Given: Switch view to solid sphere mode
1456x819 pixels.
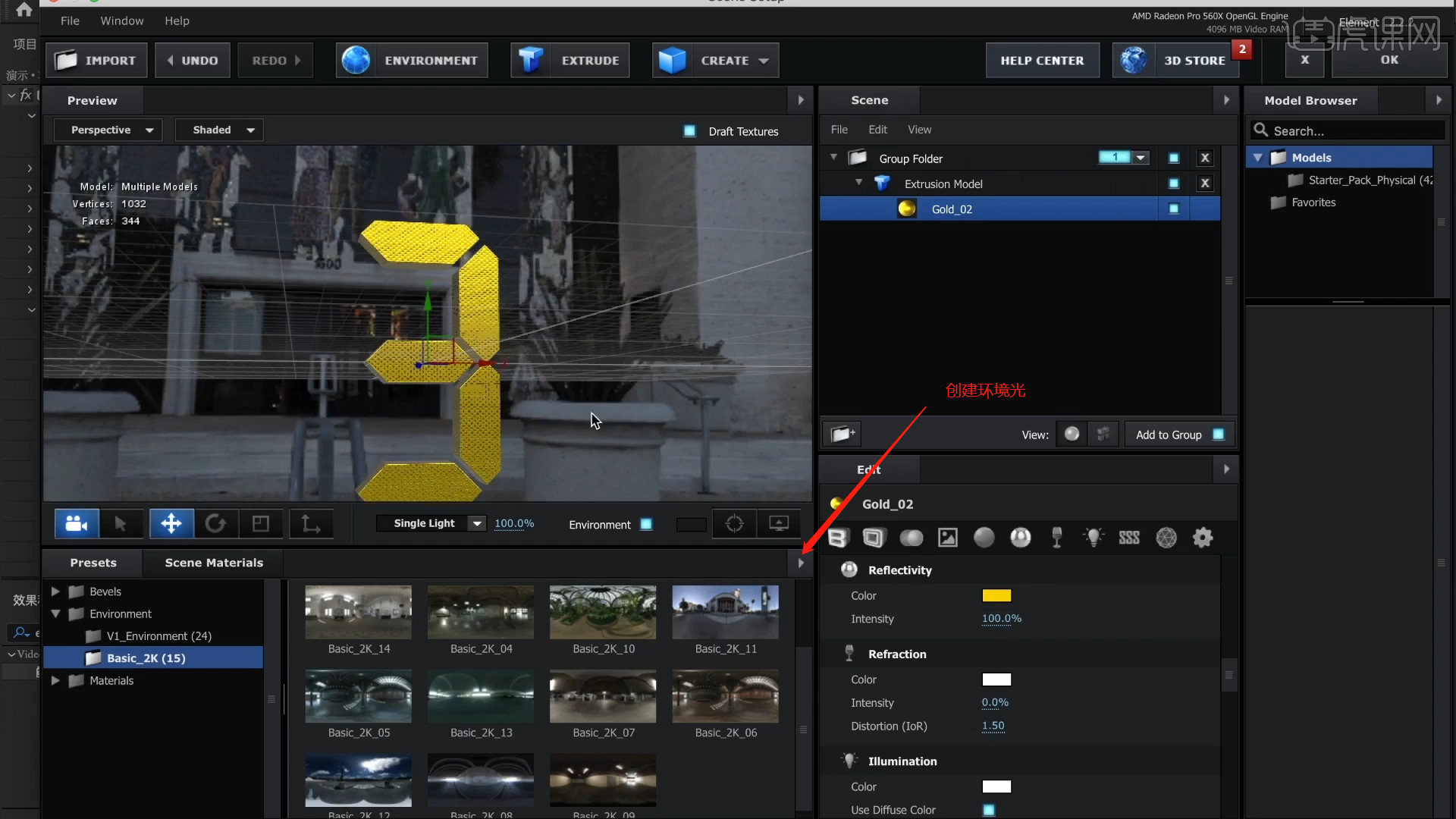Looking at the screenshot, I should 1072,434.
